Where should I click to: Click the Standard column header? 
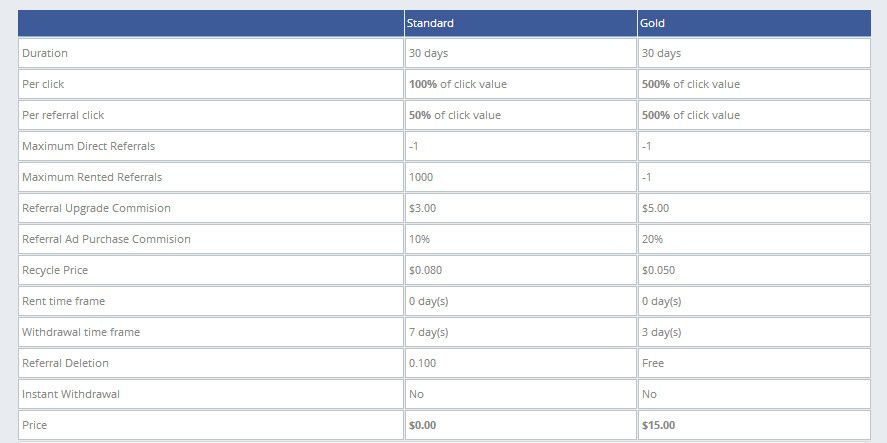click(x=431, y=23)
